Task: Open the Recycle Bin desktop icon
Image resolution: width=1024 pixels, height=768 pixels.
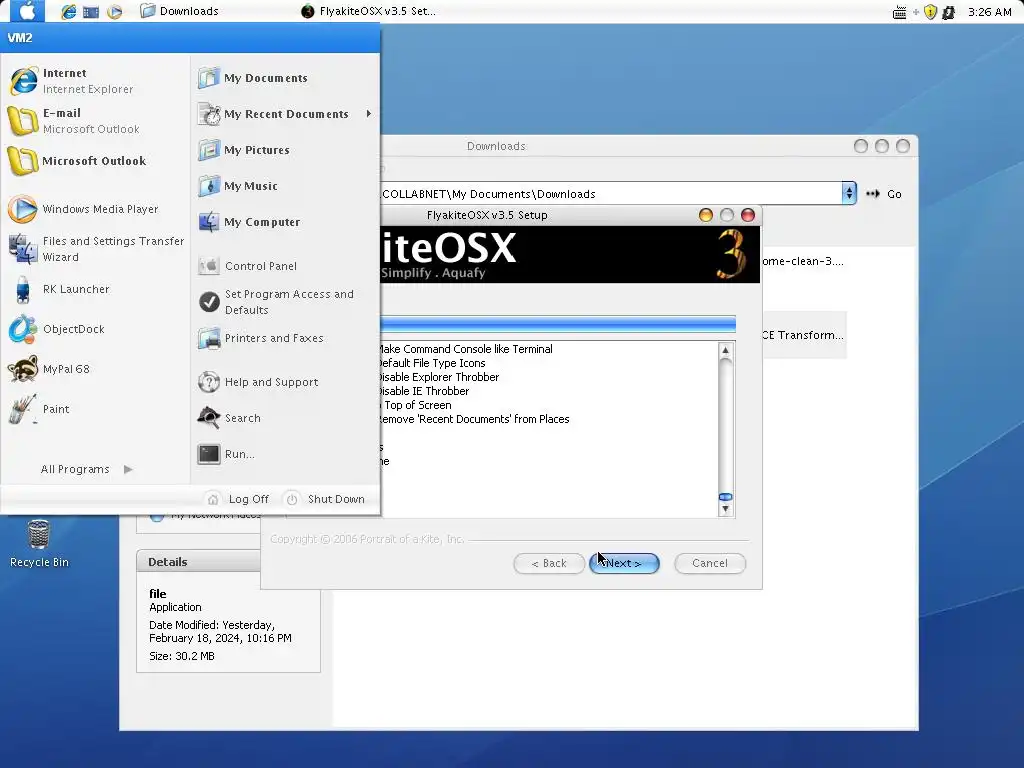Action: 39,543
